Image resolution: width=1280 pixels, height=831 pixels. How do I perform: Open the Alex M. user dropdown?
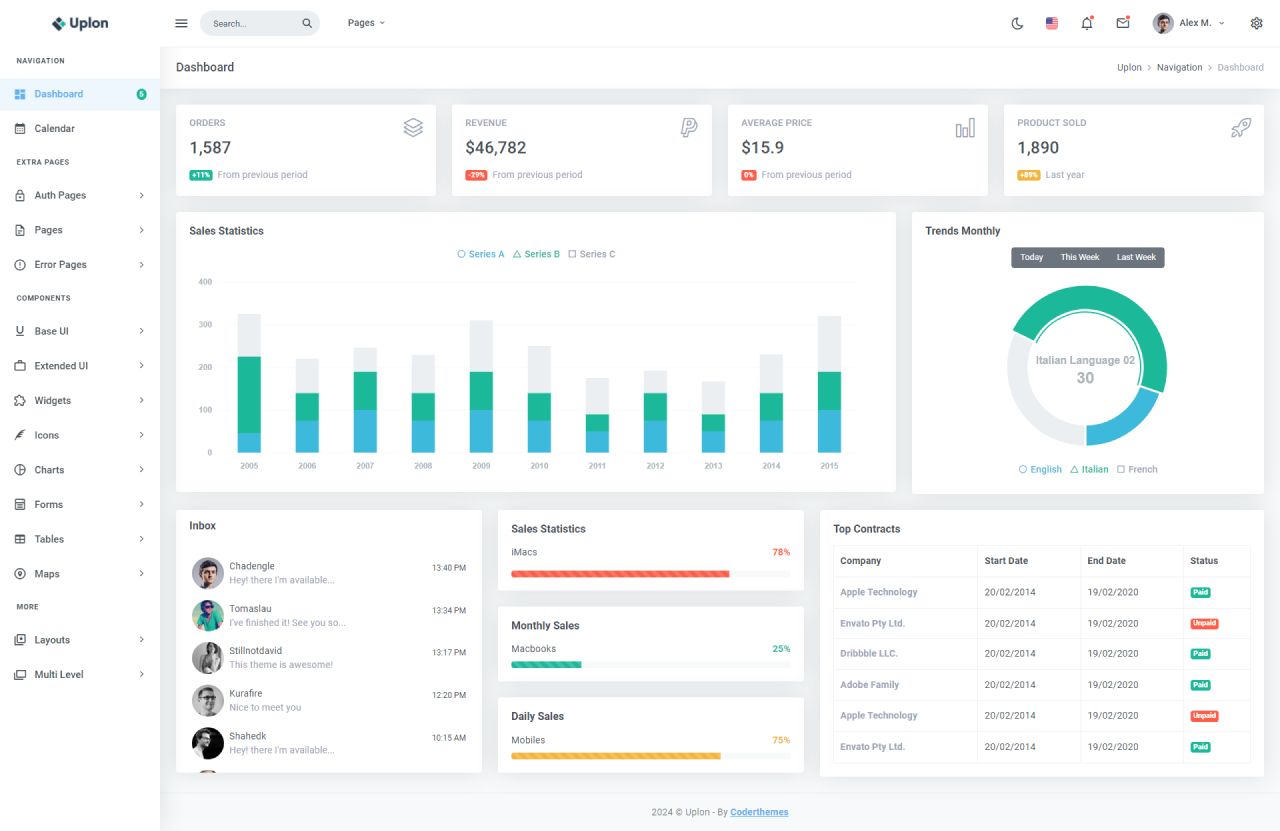coord(1189,23)
